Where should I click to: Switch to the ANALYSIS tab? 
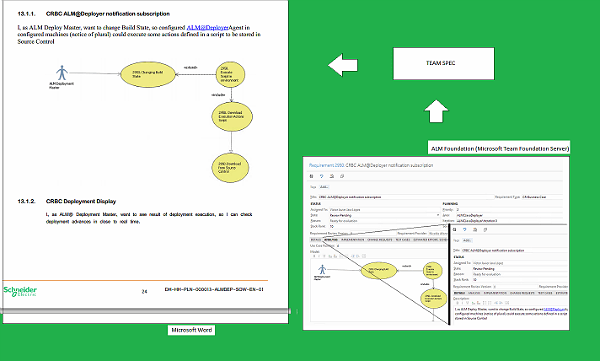[x=331, y=240]
